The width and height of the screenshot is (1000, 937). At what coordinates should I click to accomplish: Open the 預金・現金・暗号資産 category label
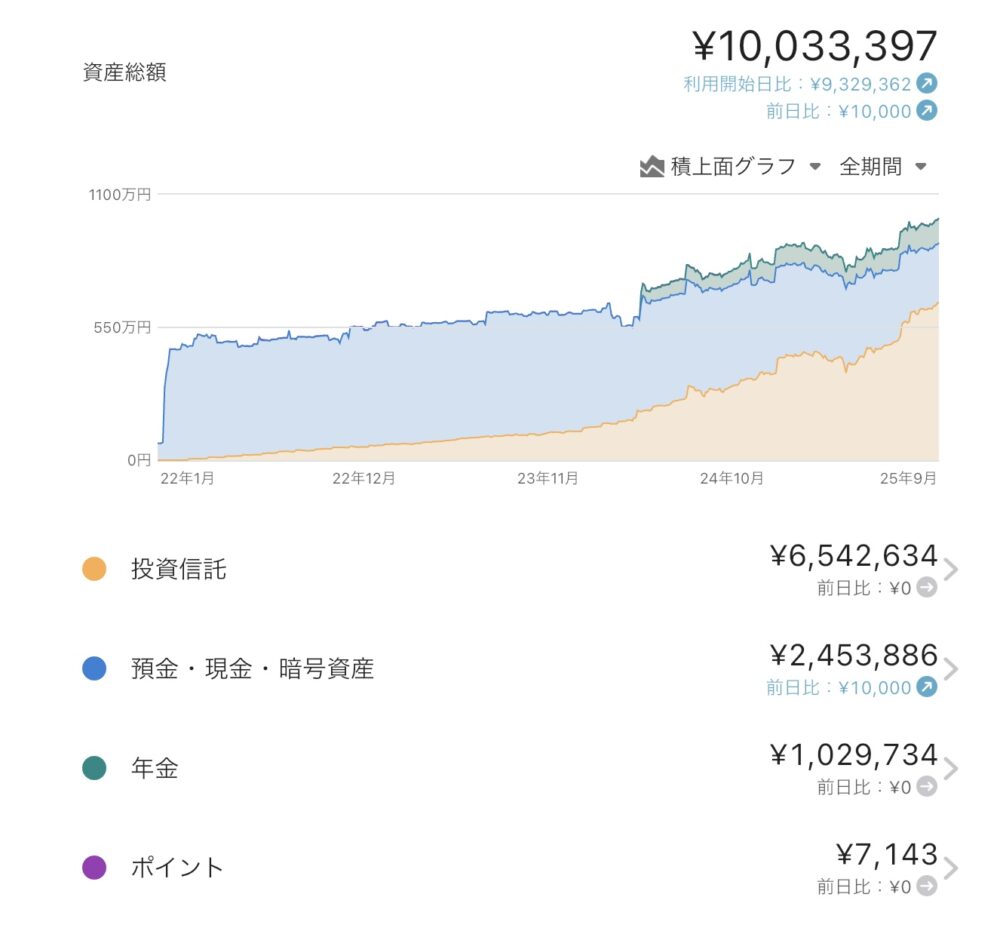click(x=252, y=669)
